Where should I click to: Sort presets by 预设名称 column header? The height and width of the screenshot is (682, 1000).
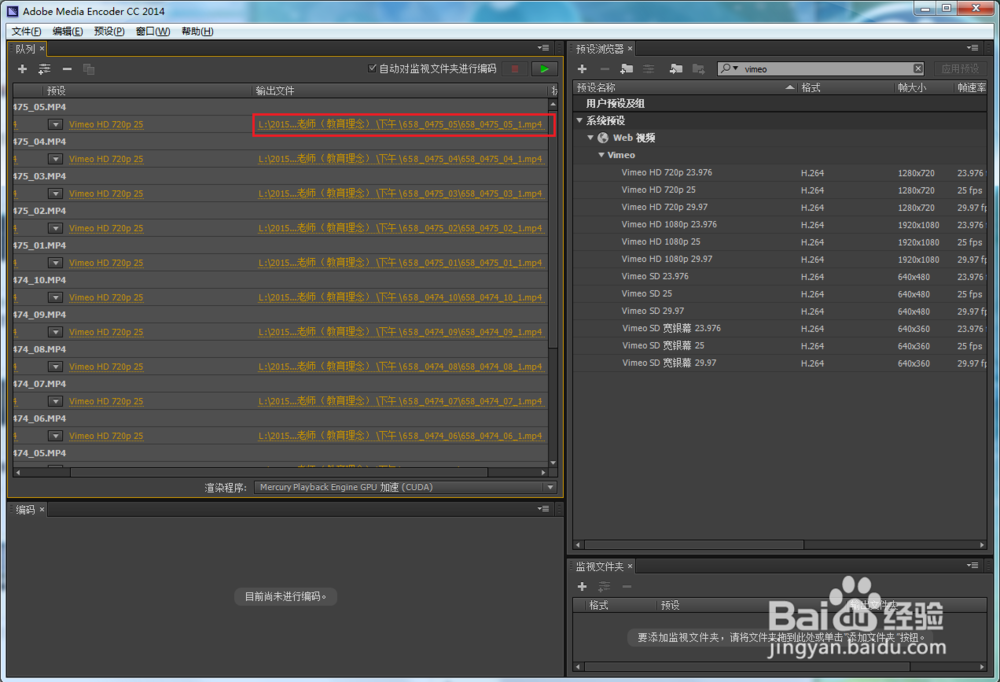(686, 87)
